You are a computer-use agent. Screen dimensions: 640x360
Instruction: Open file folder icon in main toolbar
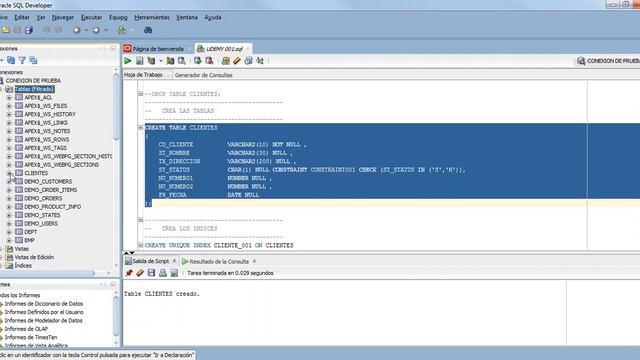6,30
